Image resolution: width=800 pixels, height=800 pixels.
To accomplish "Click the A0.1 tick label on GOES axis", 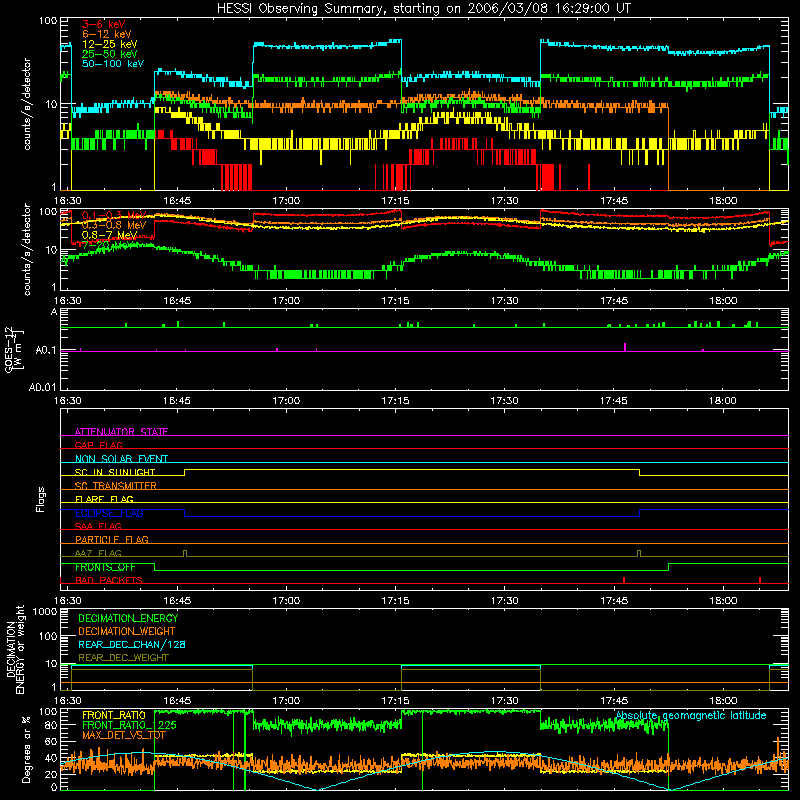I will coord(46,351).
